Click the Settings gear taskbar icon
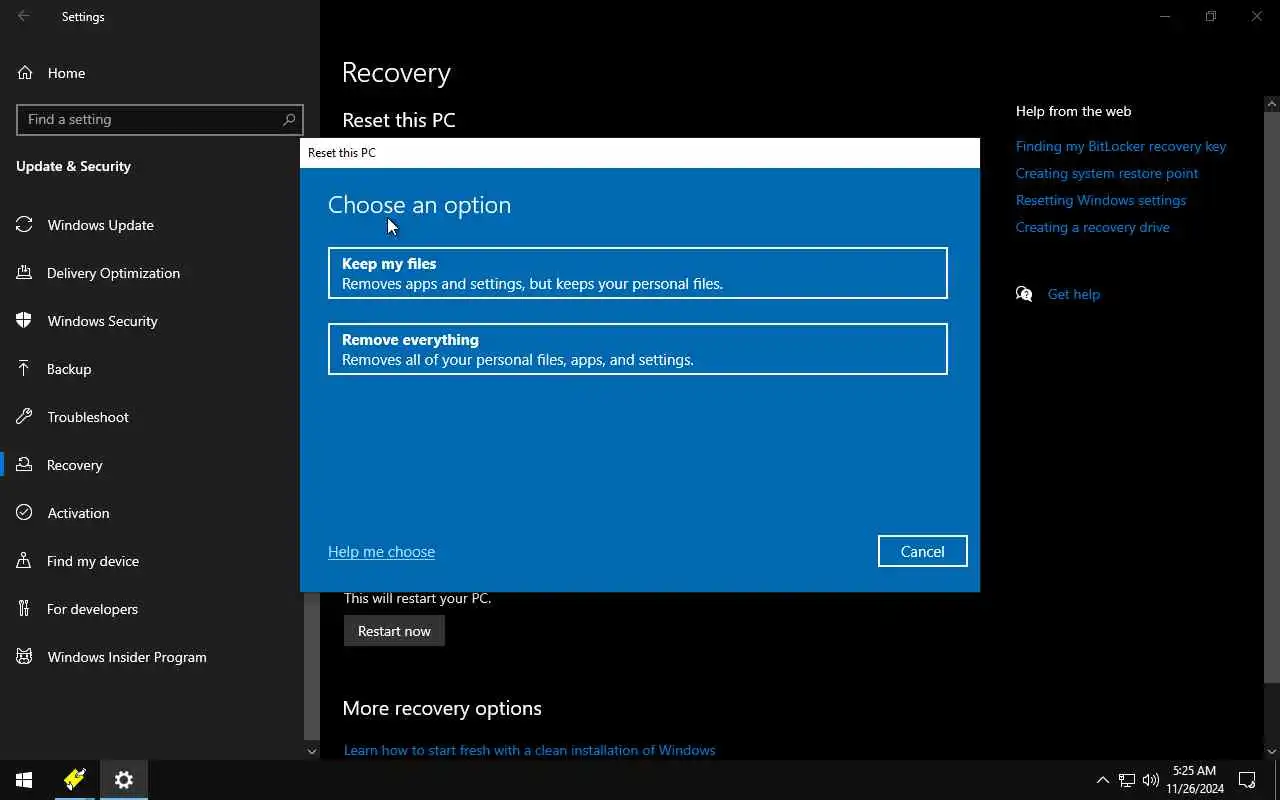 point(124,780)
